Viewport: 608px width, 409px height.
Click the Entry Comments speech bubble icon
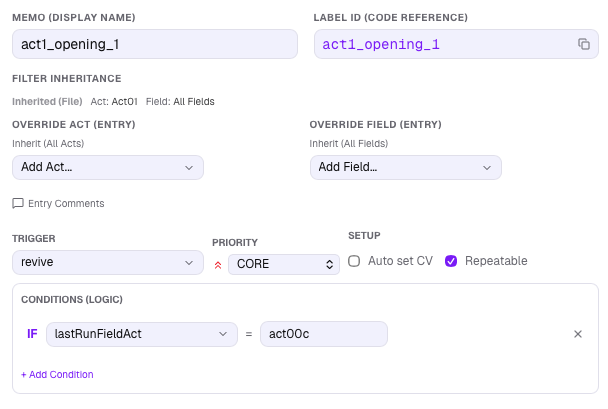tap(18, 203)
